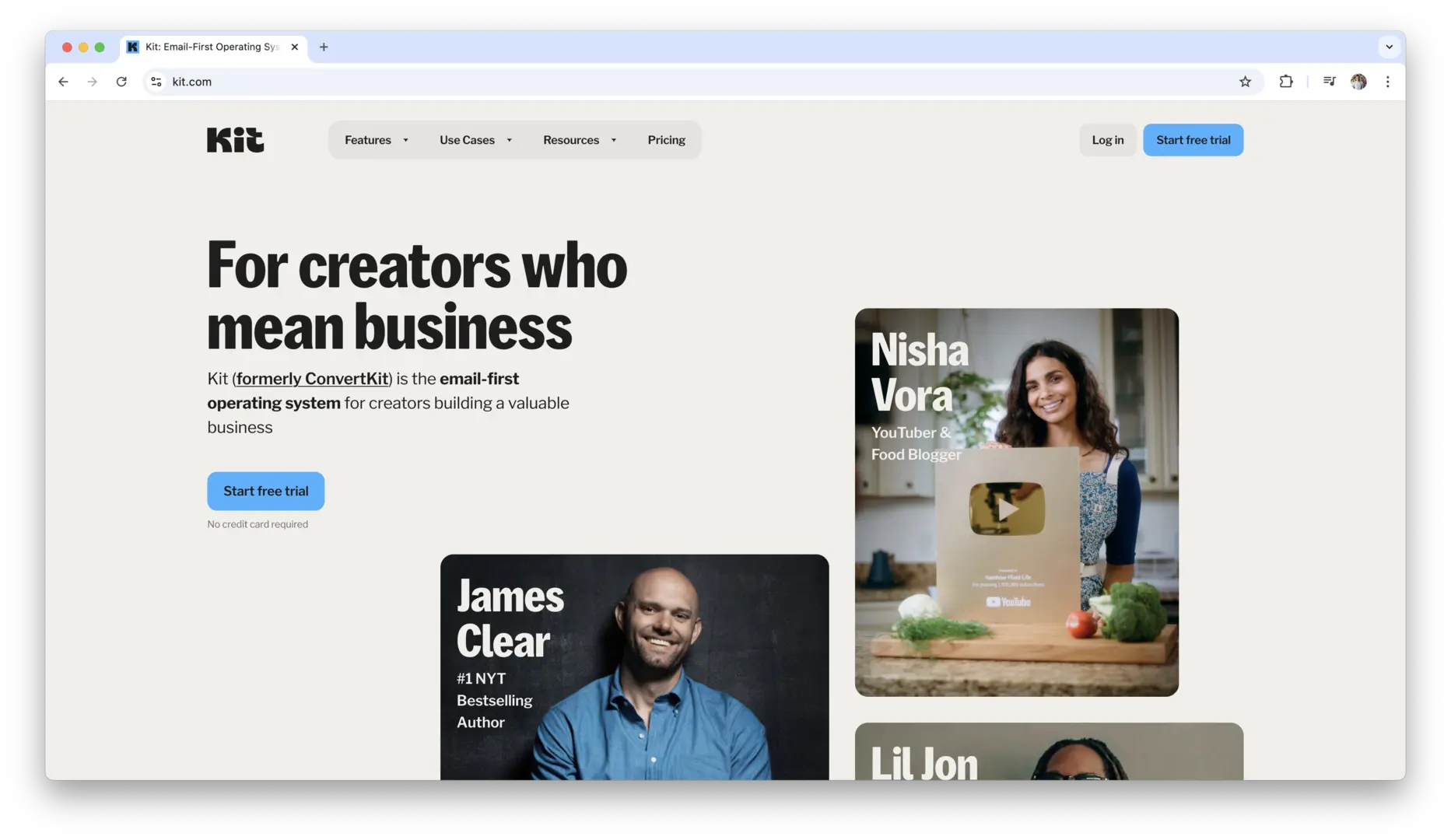Viewport: 1451px width, 840px height.
Task: Click the Log in button
Action: (x=1107, y=140)
